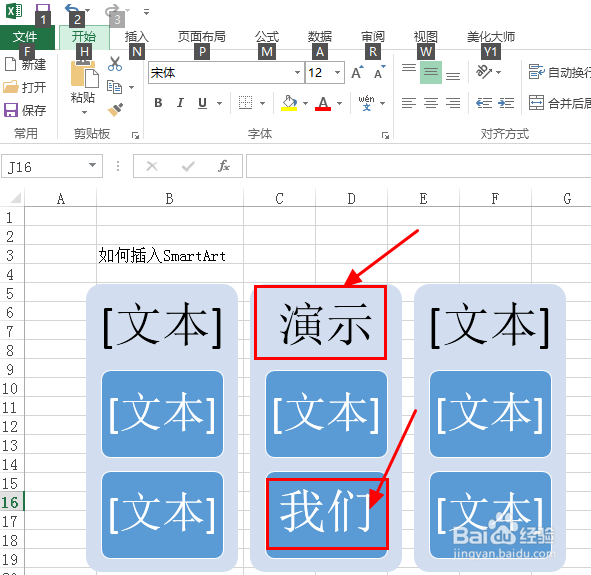The width and height of the screenshot is (591, 575).
Task: Select column C header
Action: pos(279,198)
